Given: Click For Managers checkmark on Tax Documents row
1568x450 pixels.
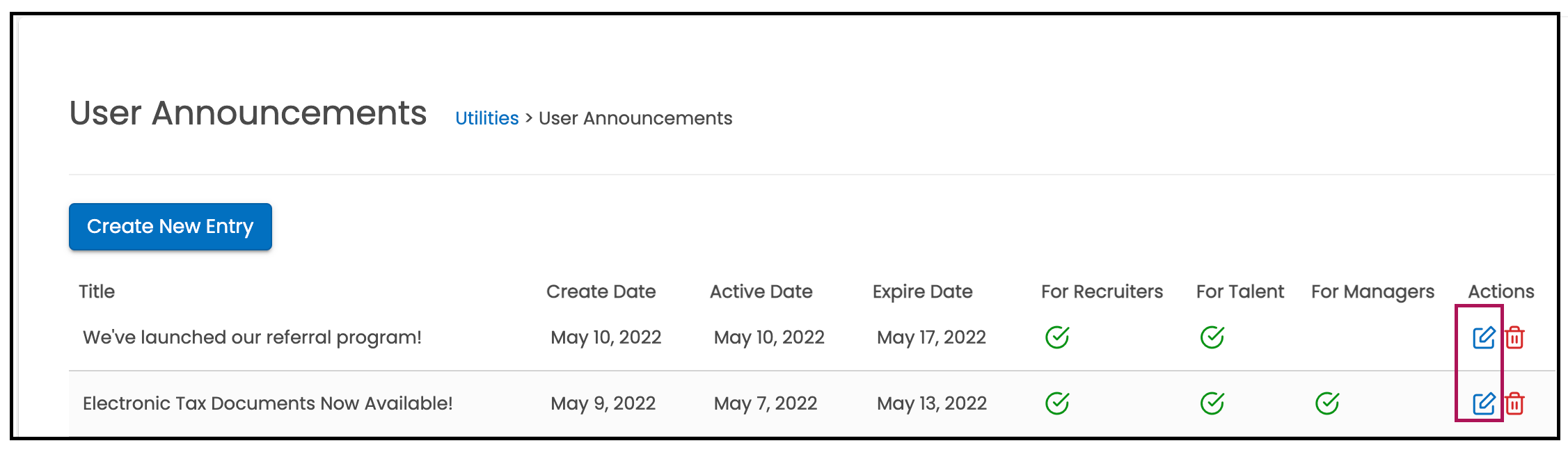Looking at the screenshot, I should pyautogui.click(x=1327, y=403).
